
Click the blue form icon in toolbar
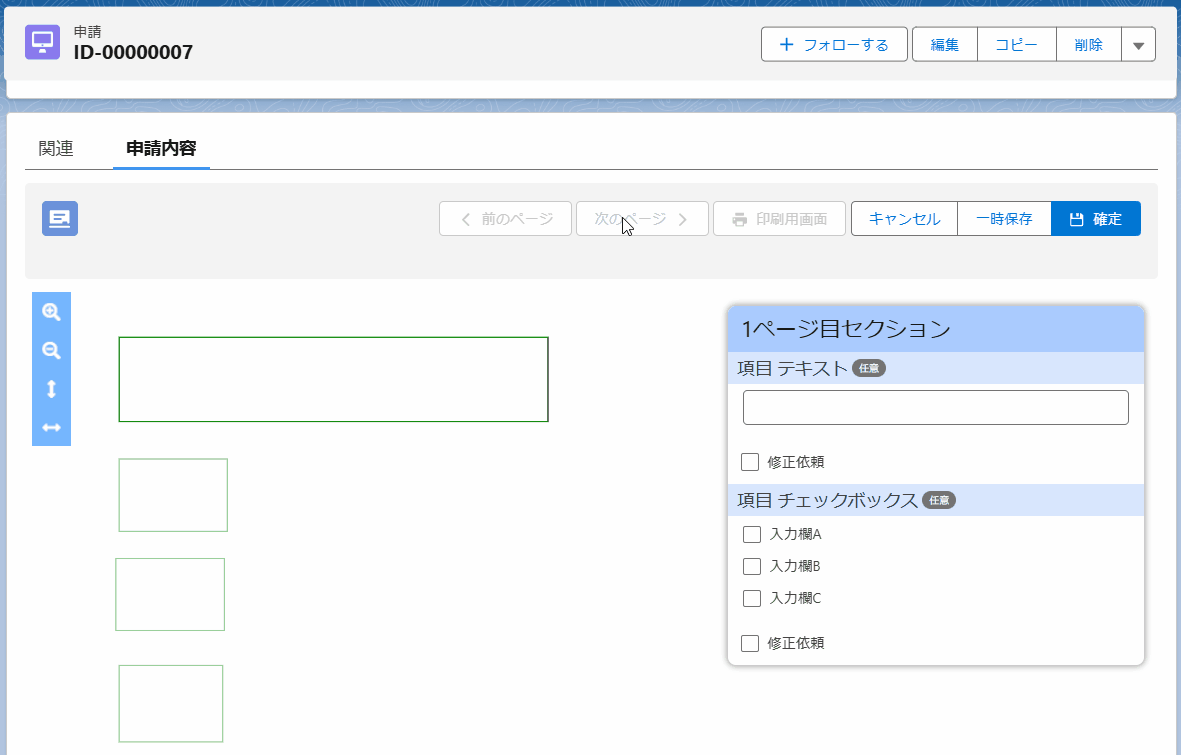60,219
